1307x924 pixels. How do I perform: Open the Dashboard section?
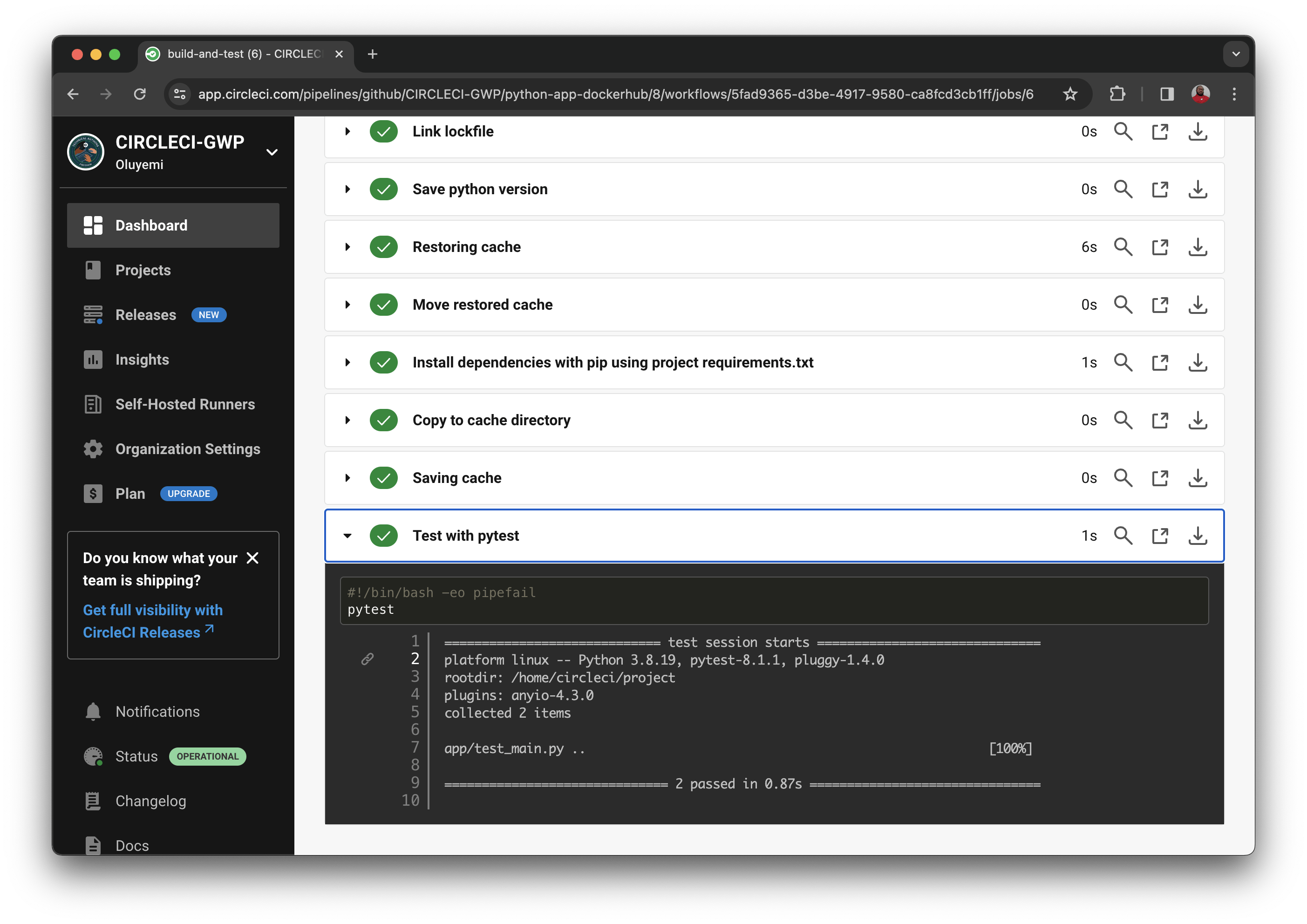(x=151, y=225)
